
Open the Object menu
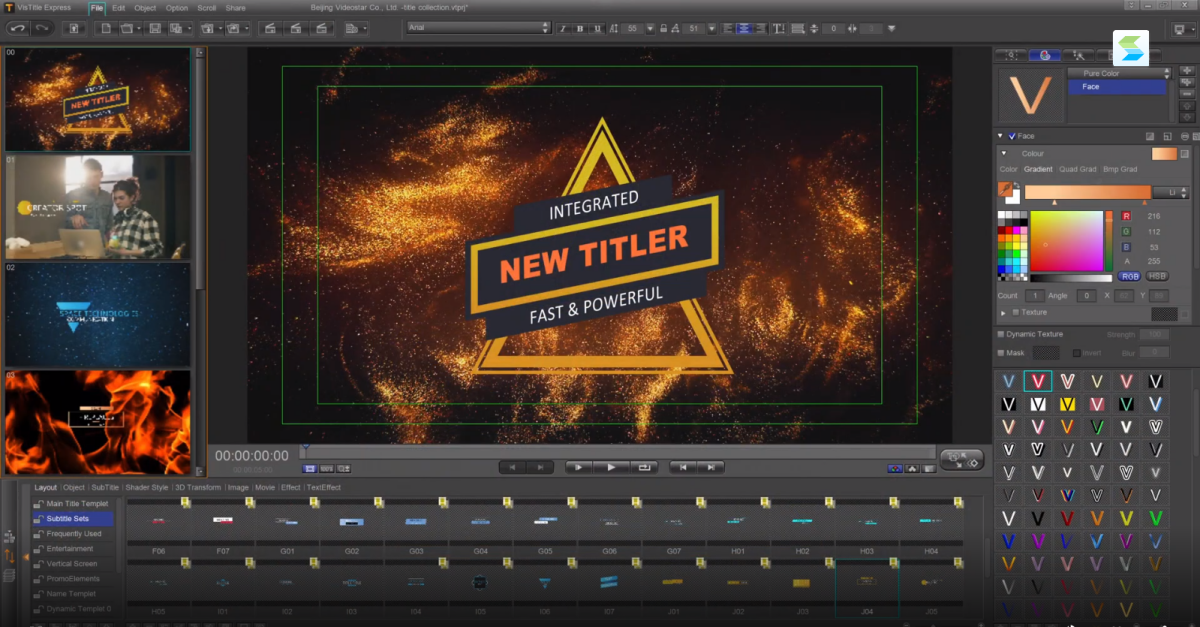point(145,8)
